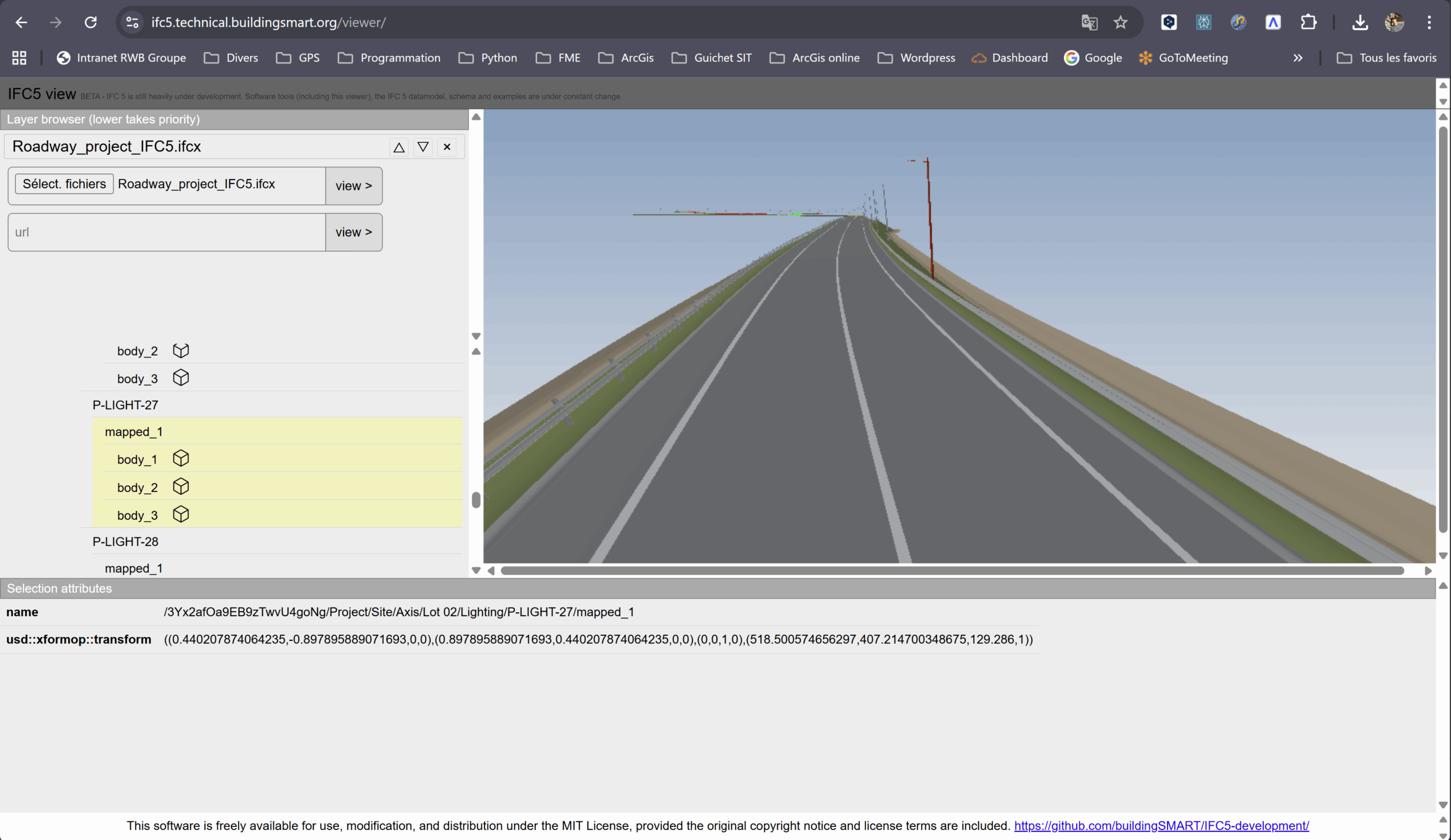
Task: Move layer down with the inverted triangle
Action: 423,147
